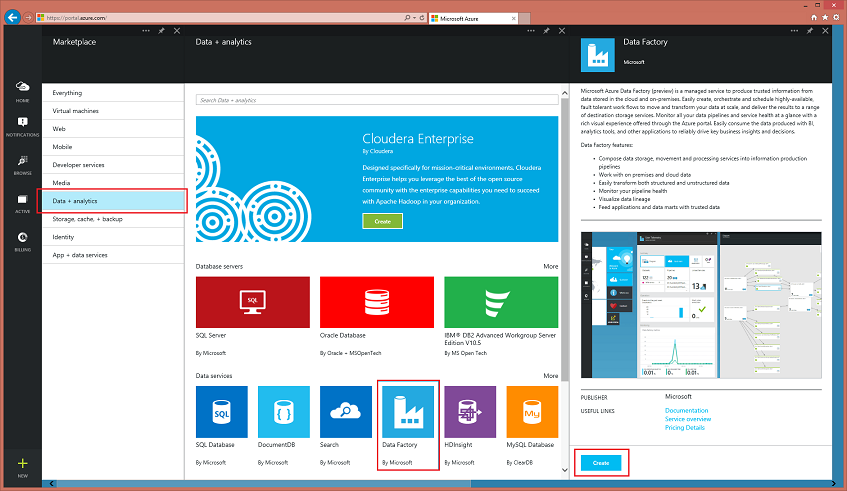Select the MySQL Database tile

[x=532, y=412]
